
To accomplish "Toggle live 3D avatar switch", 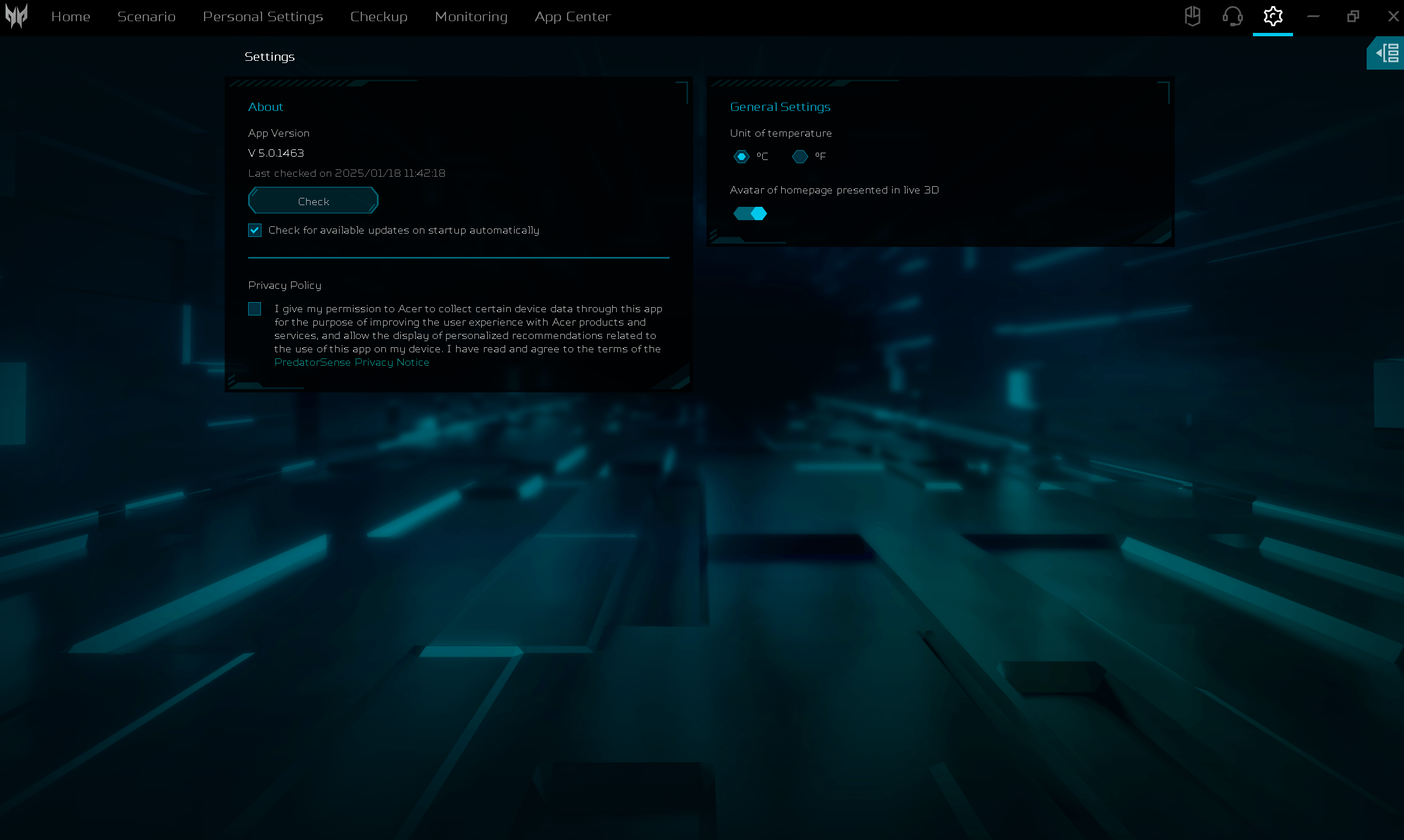I will [x=749, y=213].
